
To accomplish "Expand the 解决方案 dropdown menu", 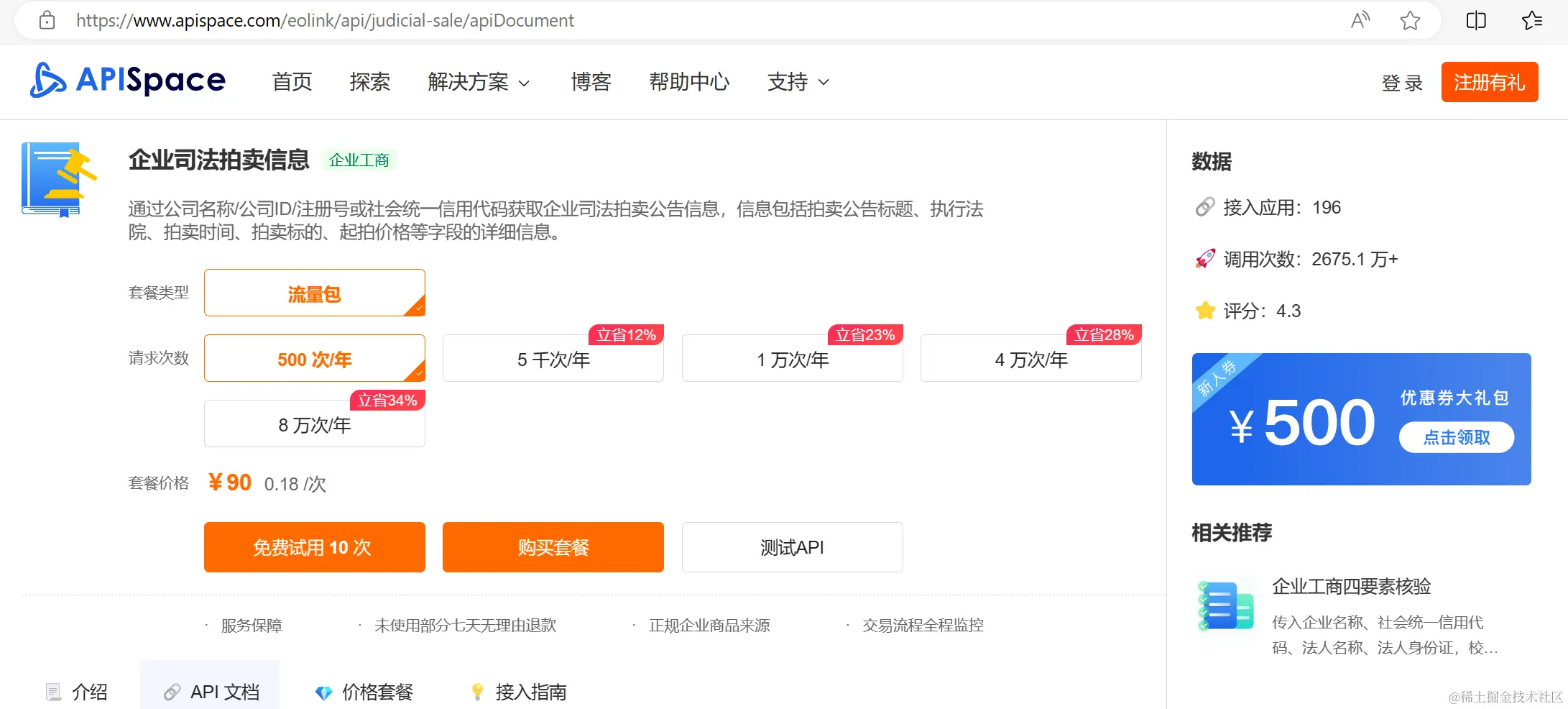I will pos(479,82).
